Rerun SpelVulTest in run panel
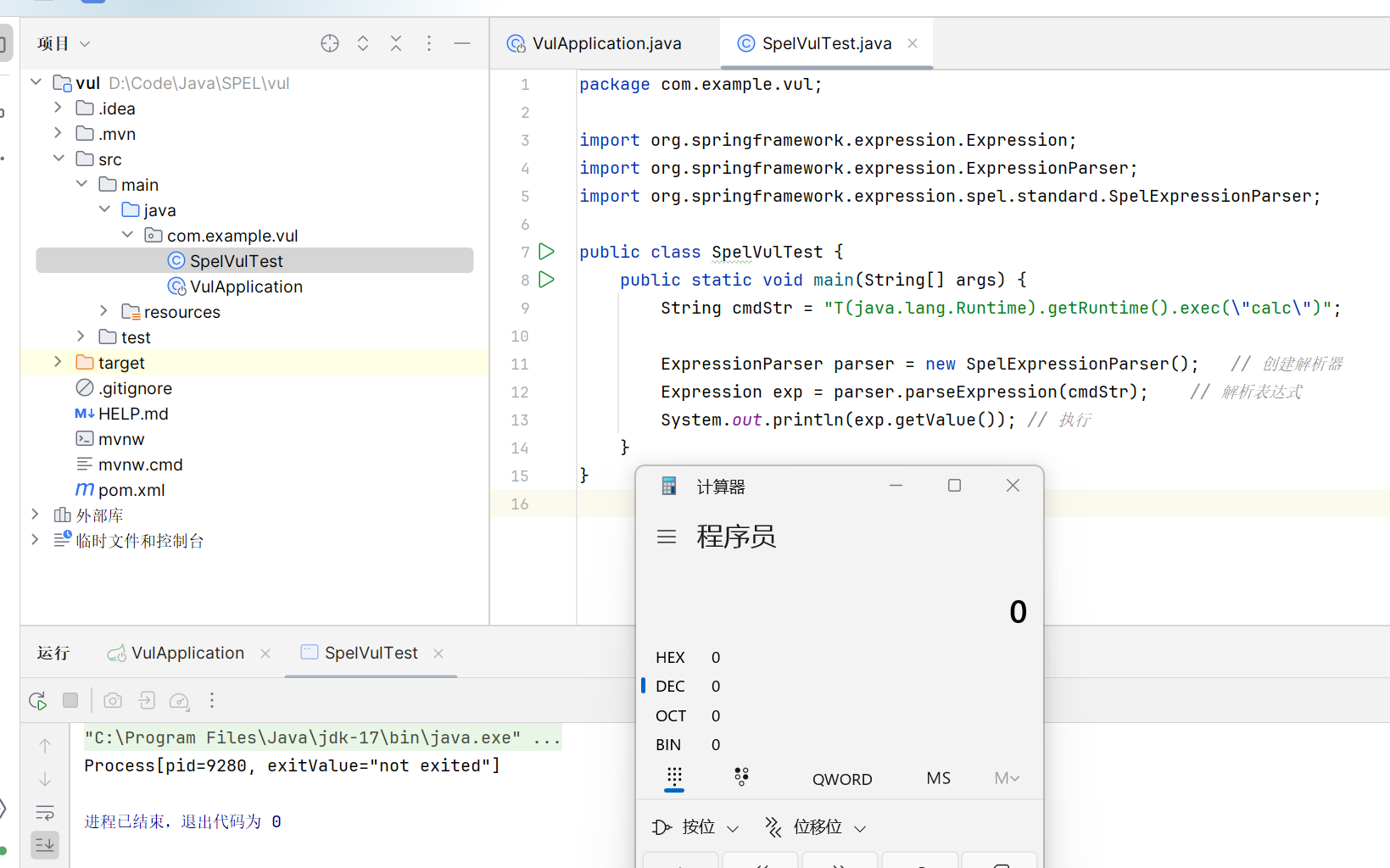 [37, 701]
